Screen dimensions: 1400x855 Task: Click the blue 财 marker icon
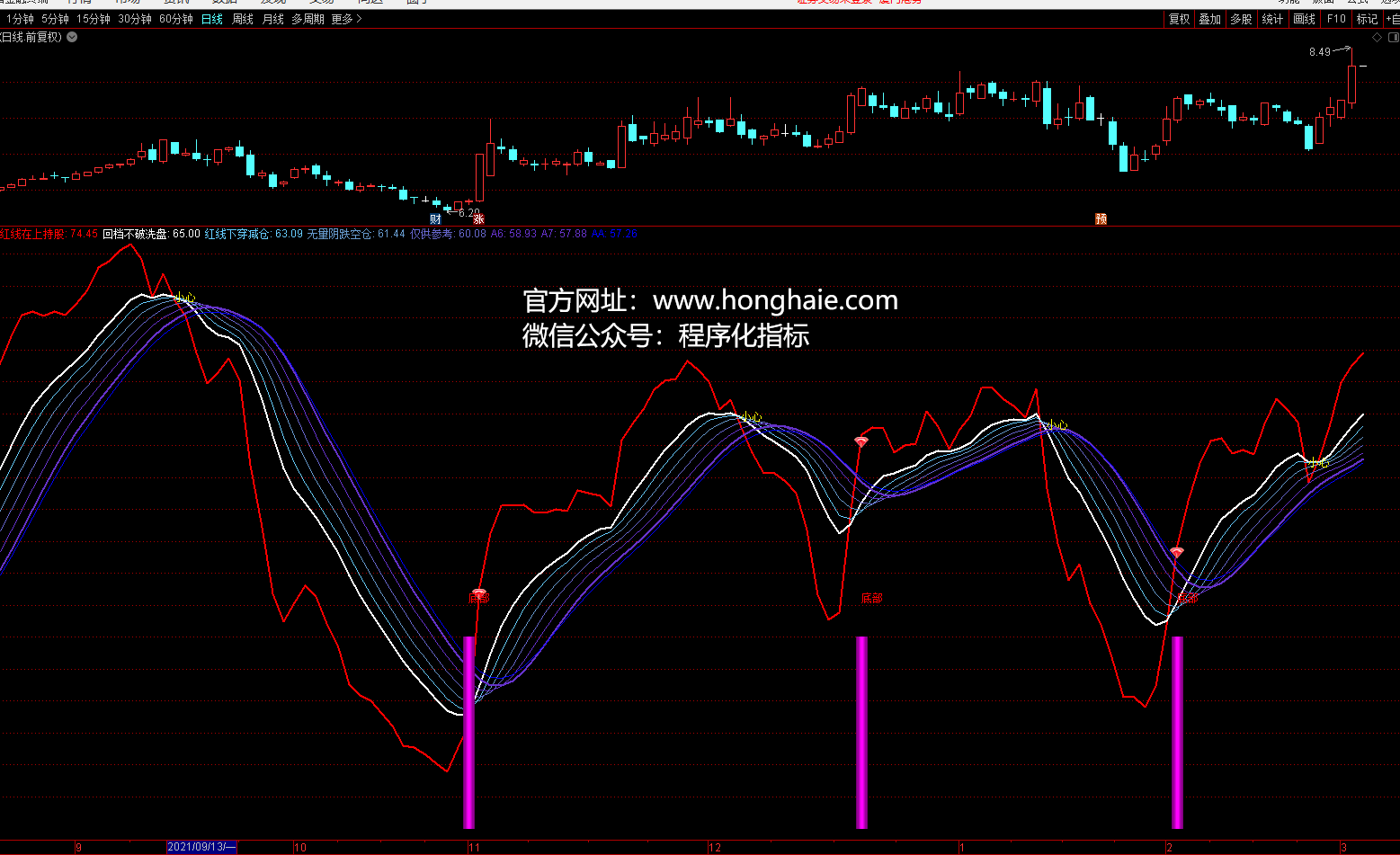tap(435, 219)
